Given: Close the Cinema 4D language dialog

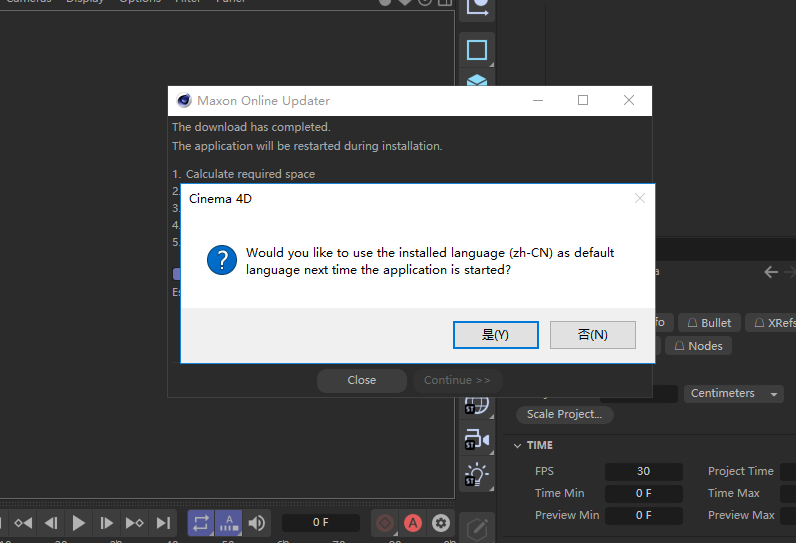Looking at the screenshot, I should coord(640,198).
